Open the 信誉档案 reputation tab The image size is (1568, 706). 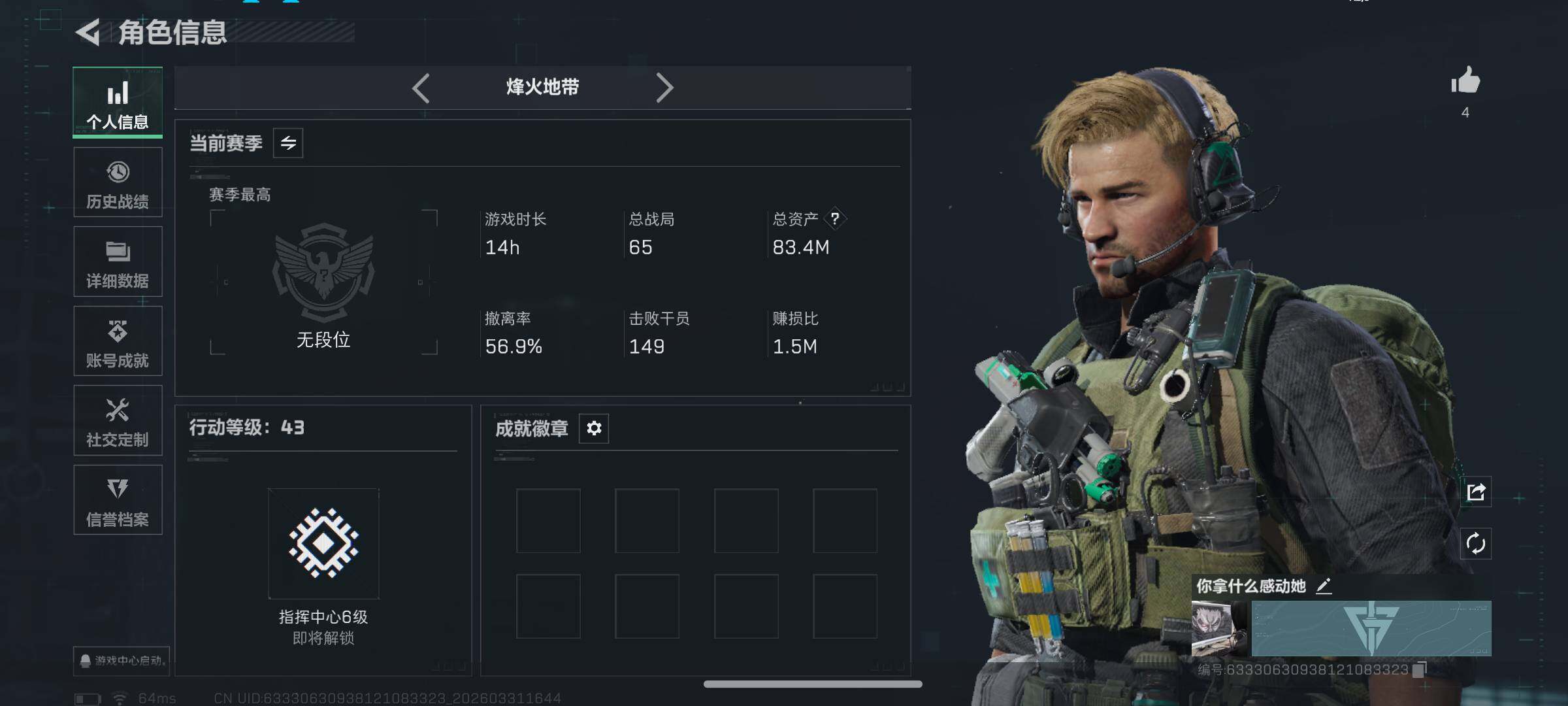click(118, 500)
